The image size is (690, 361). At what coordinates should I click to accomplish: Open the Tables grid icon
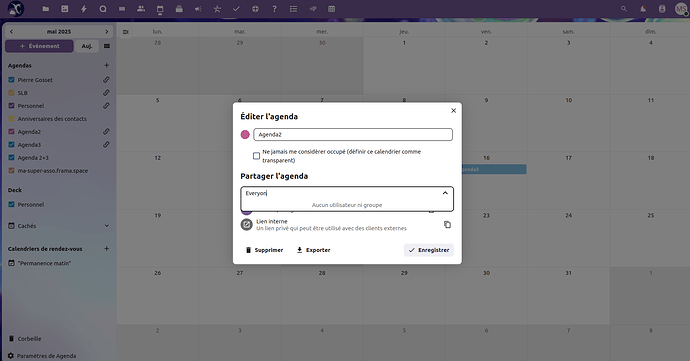(x=332, y=9)
